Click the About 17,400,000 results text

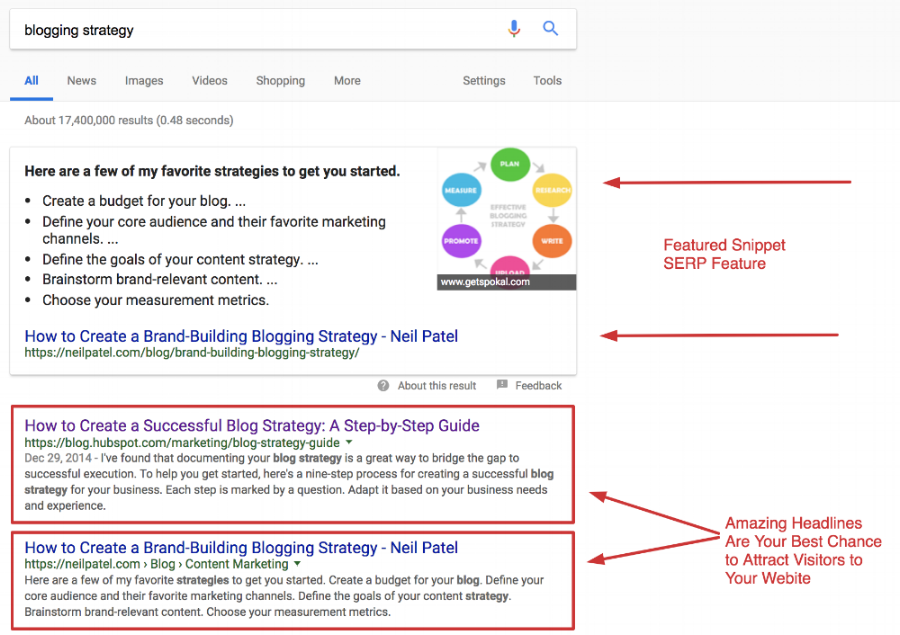coord(129,121)
